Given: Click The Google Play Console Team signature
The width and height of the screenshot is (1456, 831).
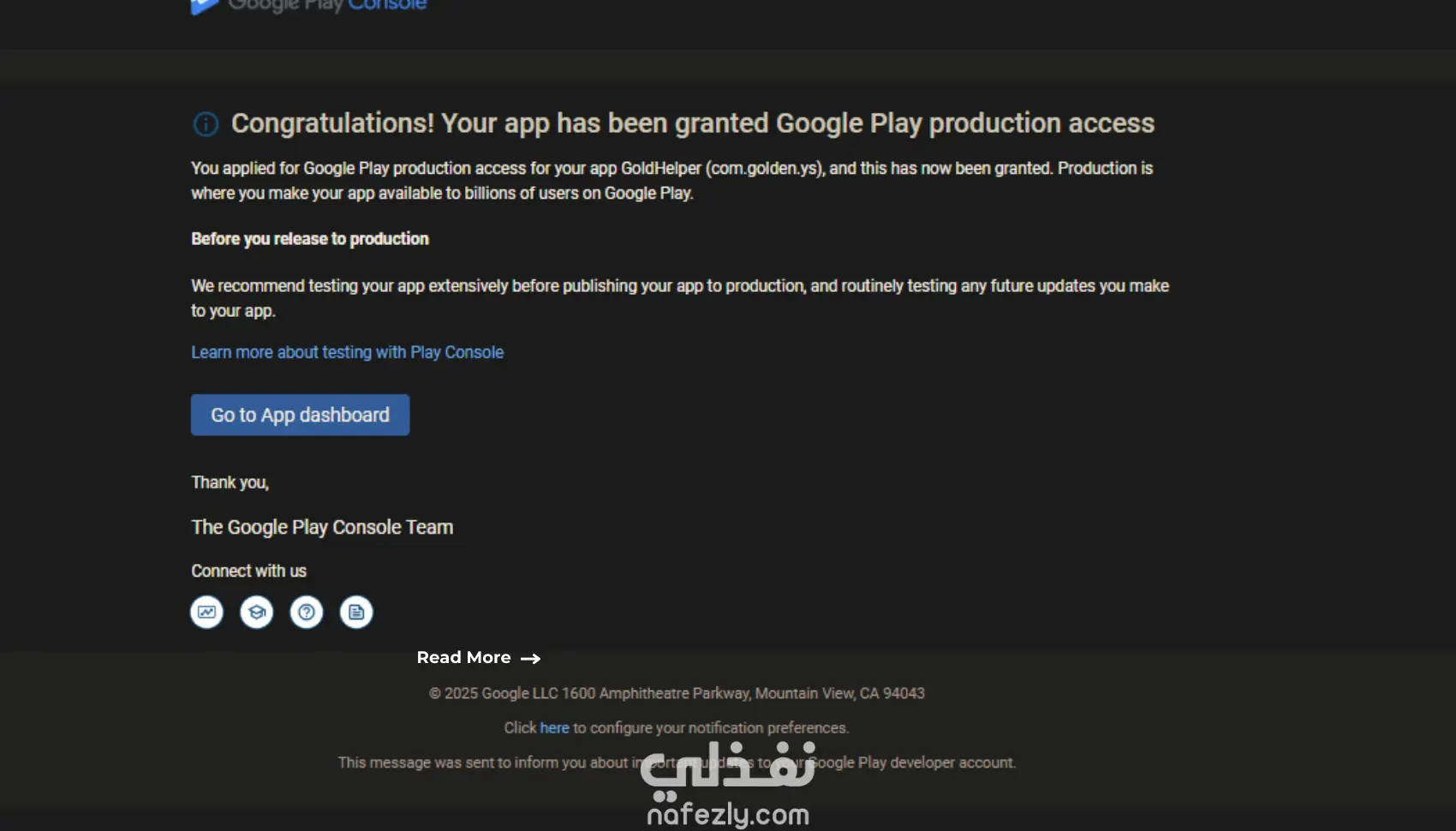Looking at the screenshot, I should pos(322,527).
